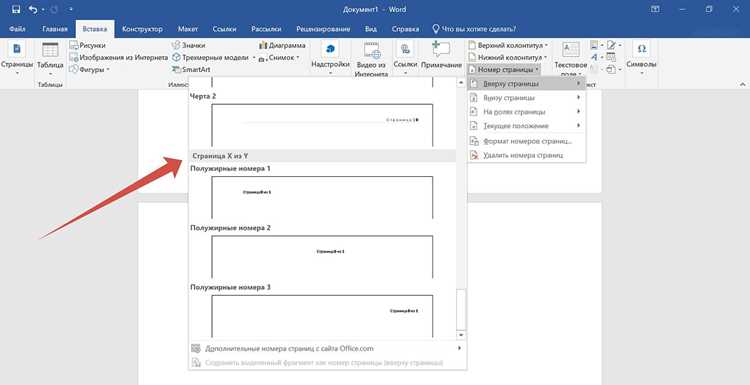This screenshot has height=385, width=750.
Task: Click the Рисунки pictures button
Action: pyautogui.click(x=88, y=45)
